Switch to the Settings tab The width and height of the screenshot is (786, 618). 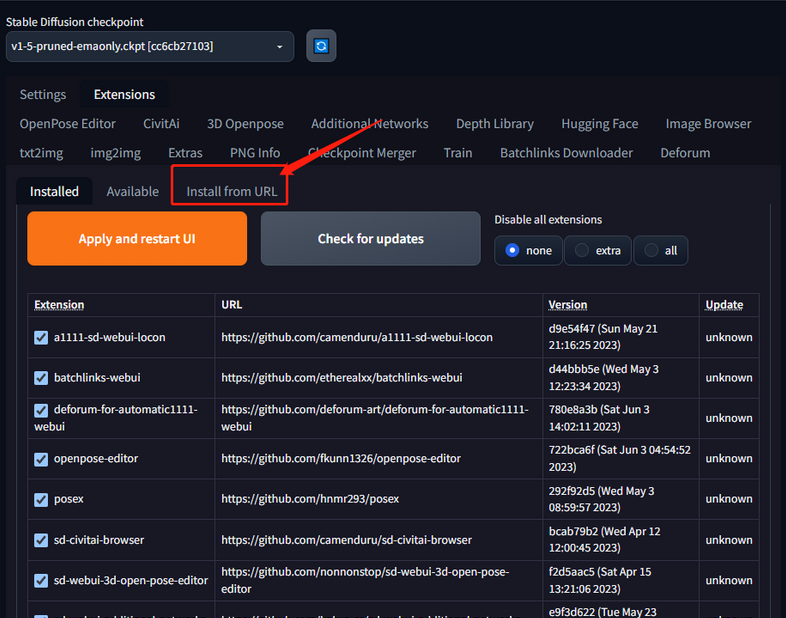(43, 95)
